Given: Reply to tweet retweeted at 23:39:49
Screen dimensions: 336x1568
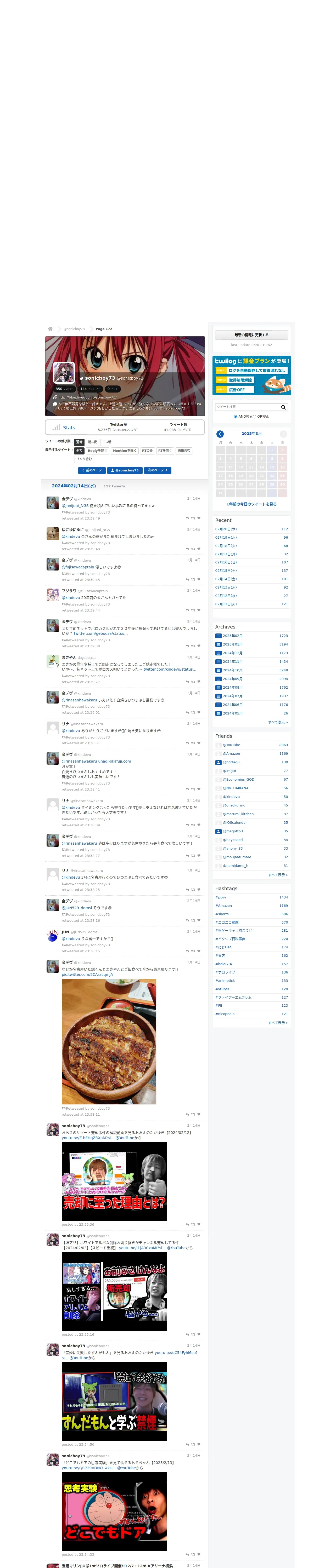Looking at the screenshot, I should coord(187,518).
